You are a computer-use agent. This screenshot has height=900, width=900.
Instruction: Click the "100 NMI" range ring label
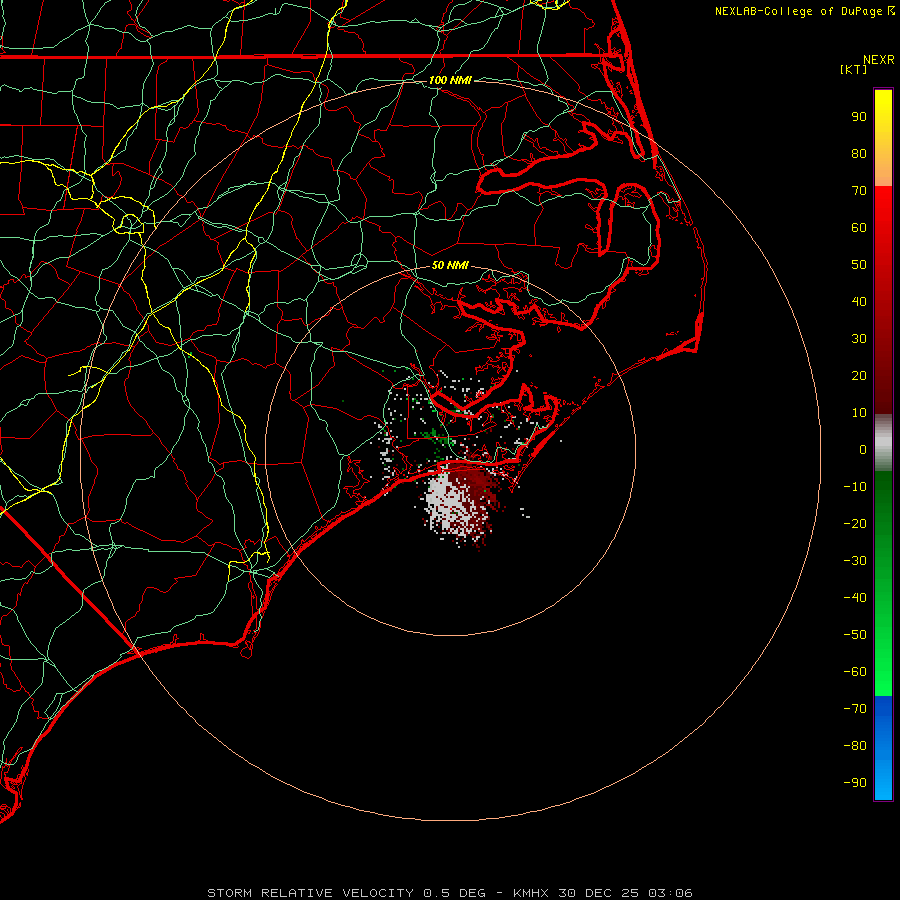point(450,80)
